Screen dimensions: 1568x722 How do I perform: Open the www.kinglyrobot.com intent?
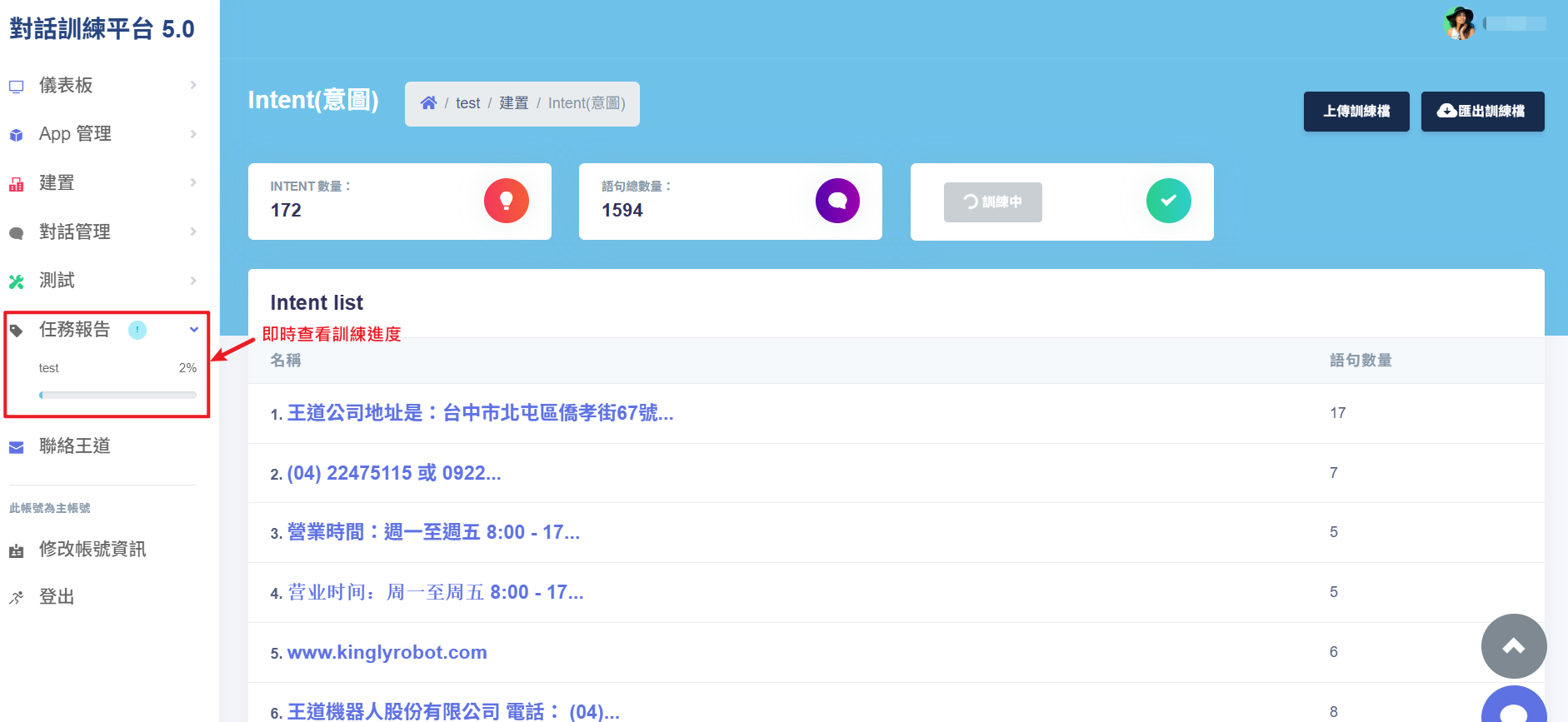(387, 652)
